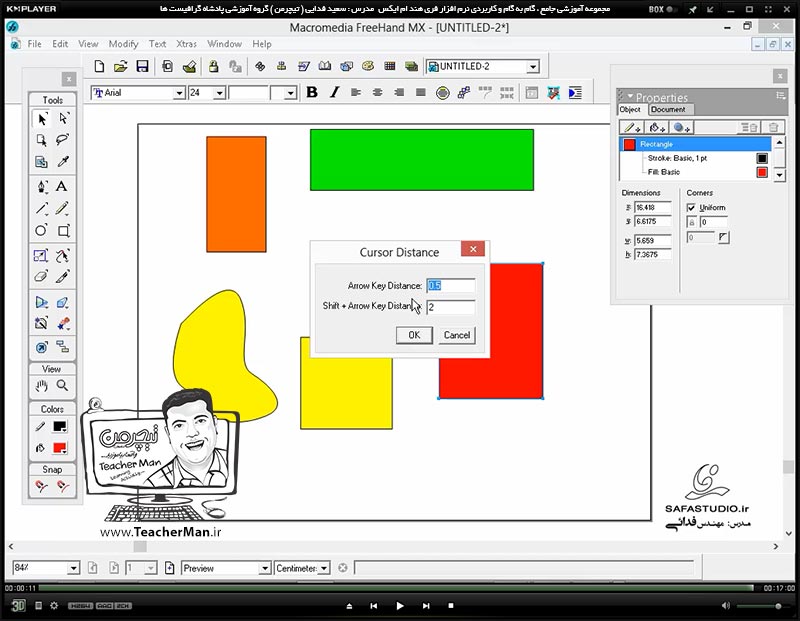Click the New document icon
This screenshot has width=800, height=621.
(x=99, y=66)
